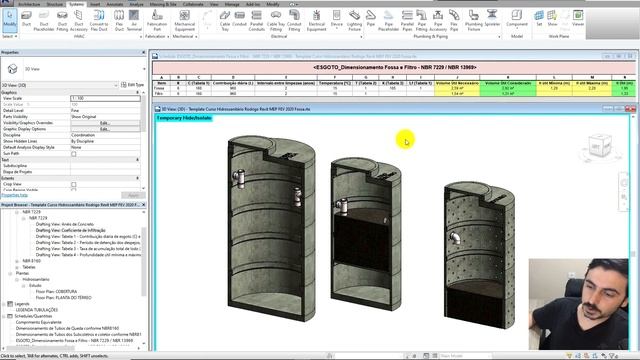
Task: Pick Parallel Conduits tool
Action: click(256, 20)
